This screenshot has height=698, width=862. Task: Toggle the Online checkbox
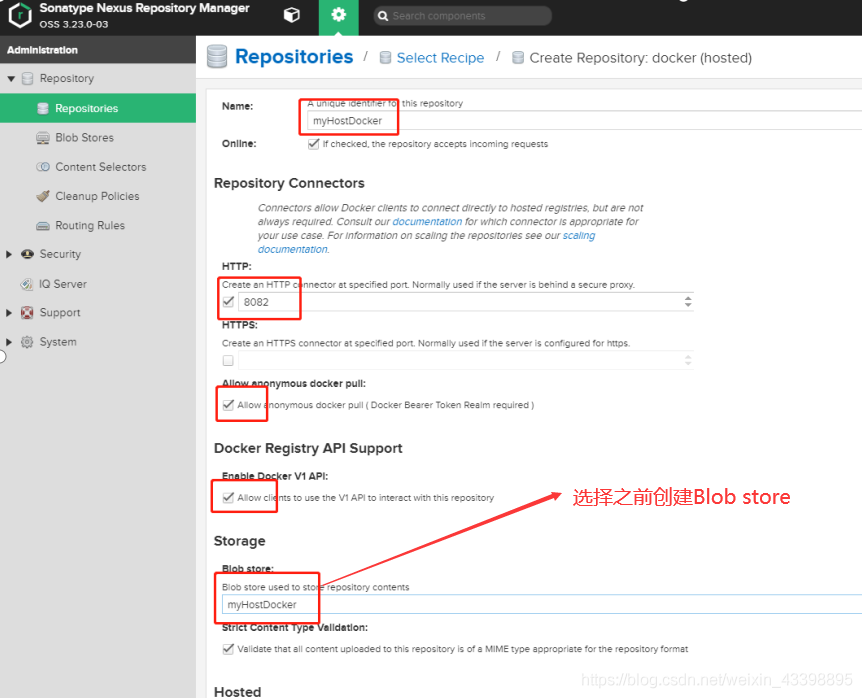click(x=313, y=144)
